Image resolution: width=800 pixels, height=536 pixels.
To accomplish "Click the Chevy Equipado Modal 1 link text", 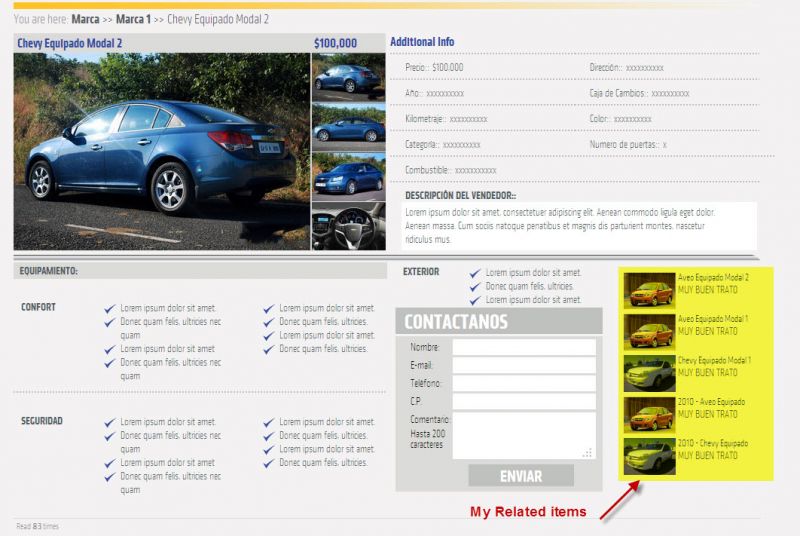I will coord(714,360).
